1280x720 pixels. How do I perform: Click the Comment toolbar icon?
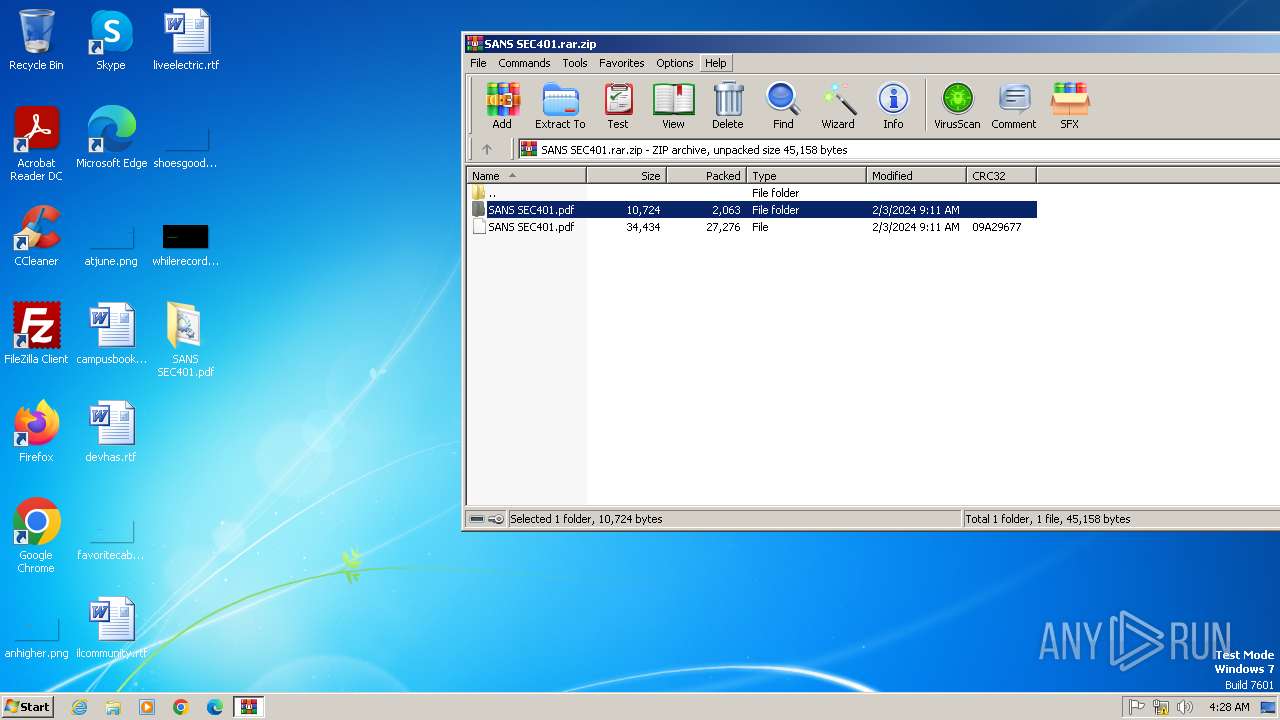(1014, 107)
